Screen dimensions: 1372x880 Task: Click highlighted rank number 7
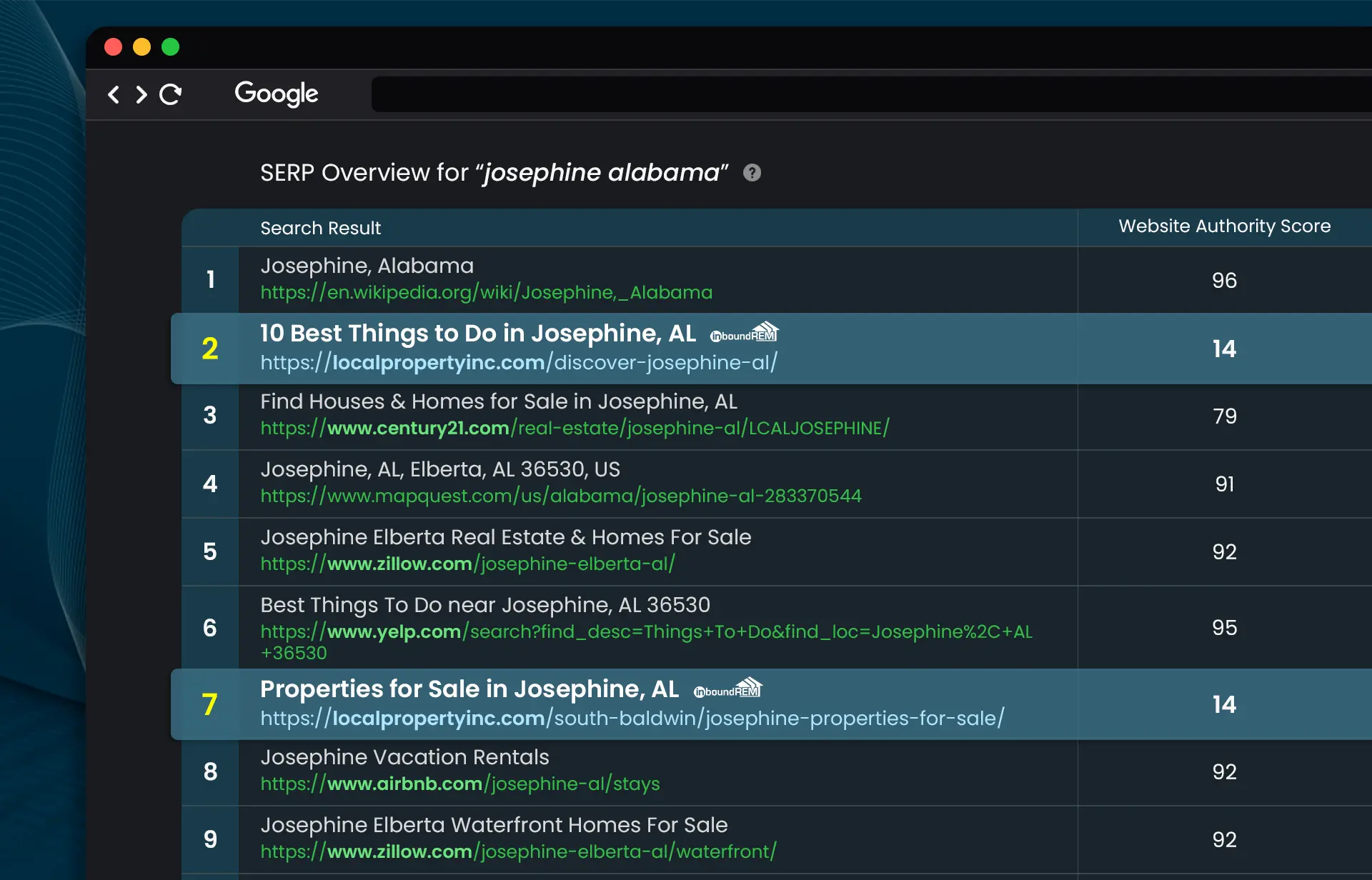pyautogui.click(x=210, y=704)
